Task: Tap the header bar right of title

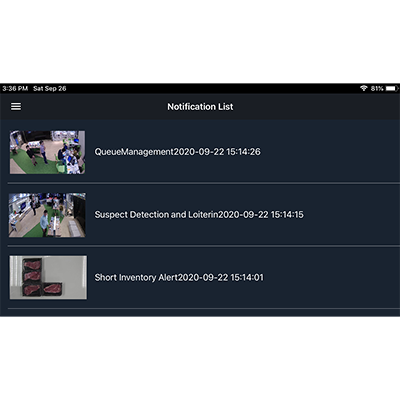Action: click(x=317, y=107)
